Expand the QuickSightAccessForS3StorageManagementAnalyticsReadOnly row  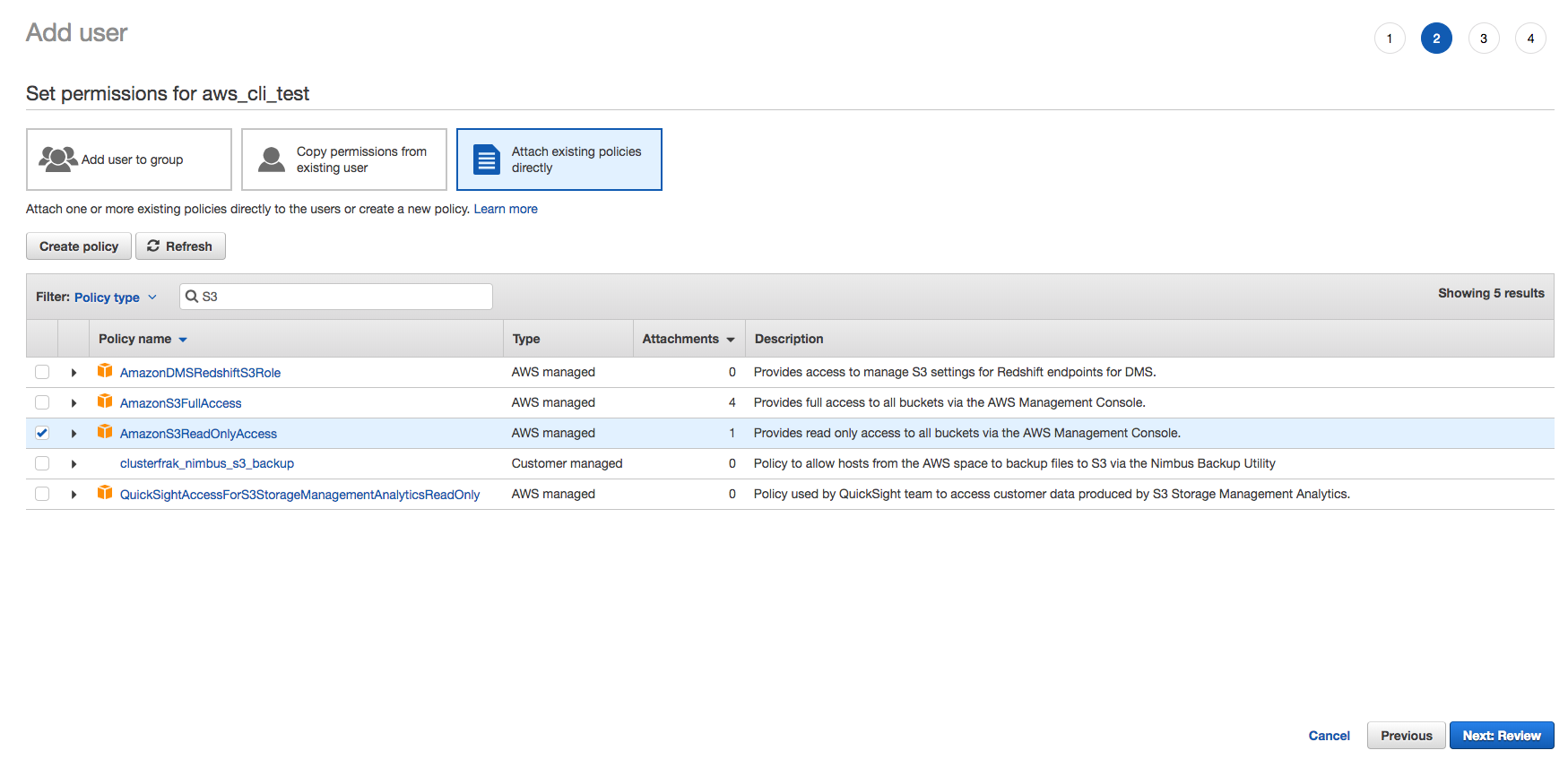(x=74, y=495)
